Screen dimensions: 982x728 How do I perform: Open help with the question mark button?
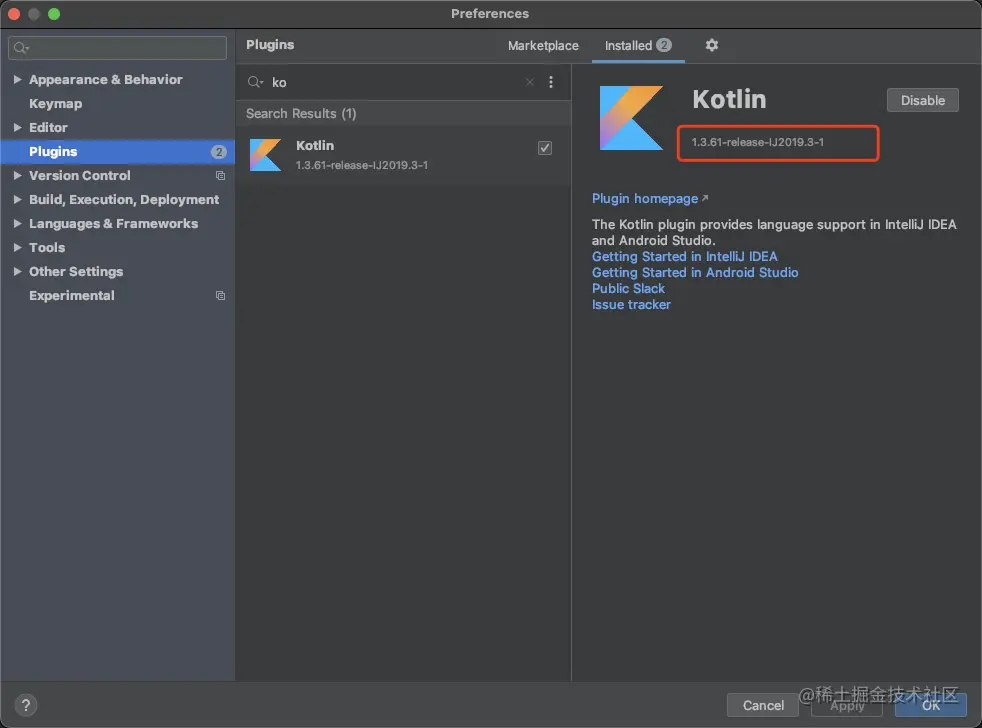coord(26,705)
